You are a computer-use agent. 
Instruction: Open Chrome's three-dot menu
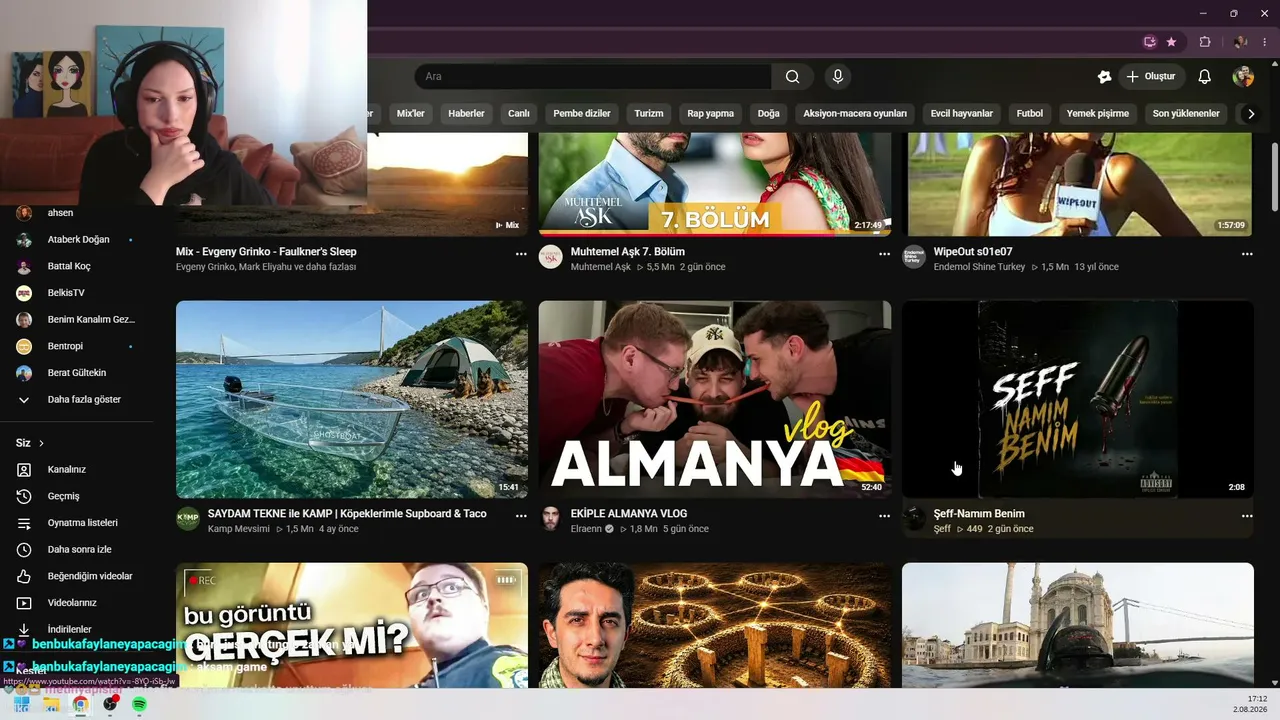click(x=1266, y=42)
